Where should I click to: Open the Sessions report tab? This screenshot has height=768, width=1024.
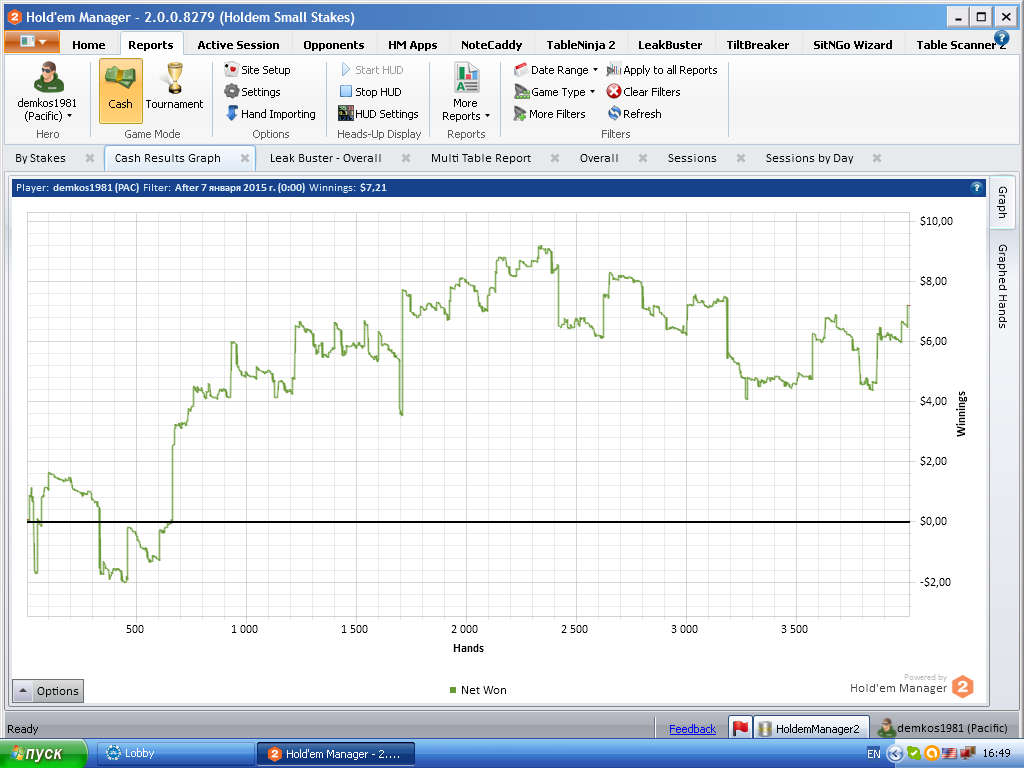pos(692,158)
